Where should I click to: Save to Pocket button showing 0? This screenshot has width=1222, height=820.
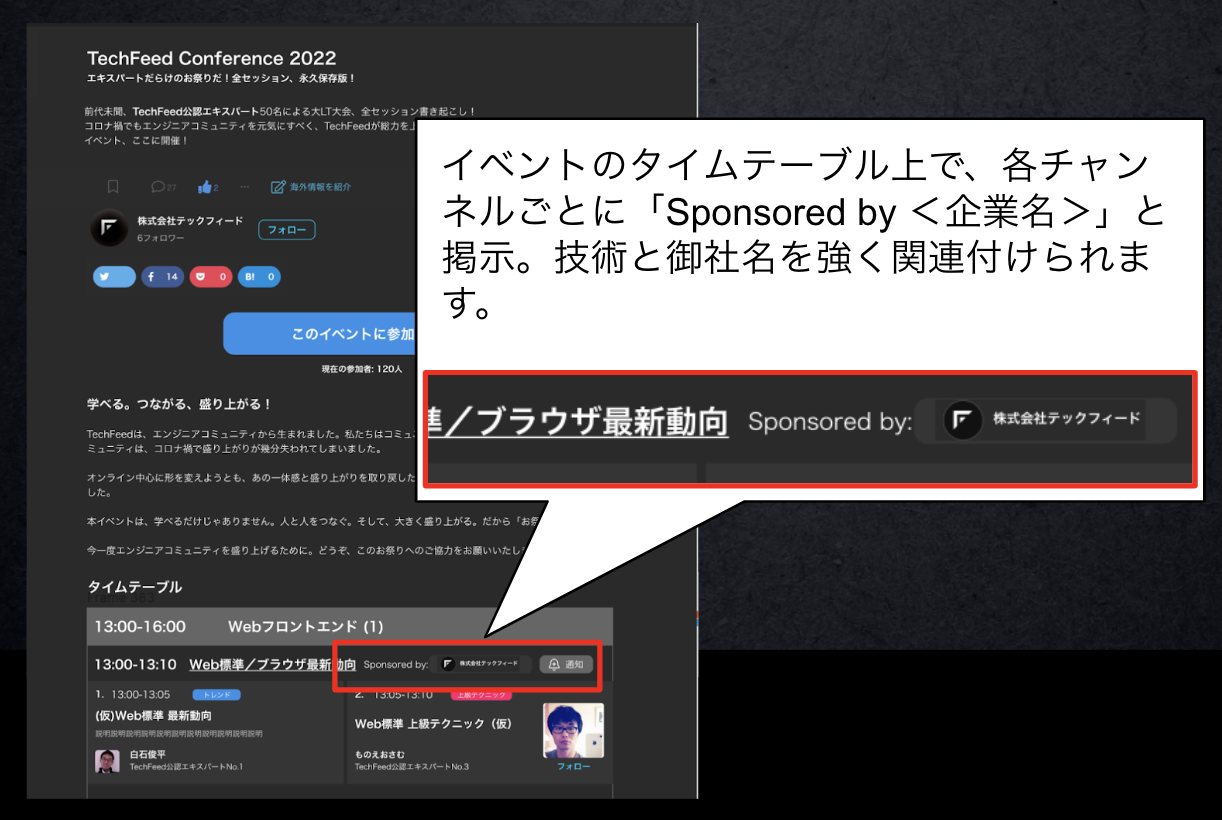[x=211, y=277]
